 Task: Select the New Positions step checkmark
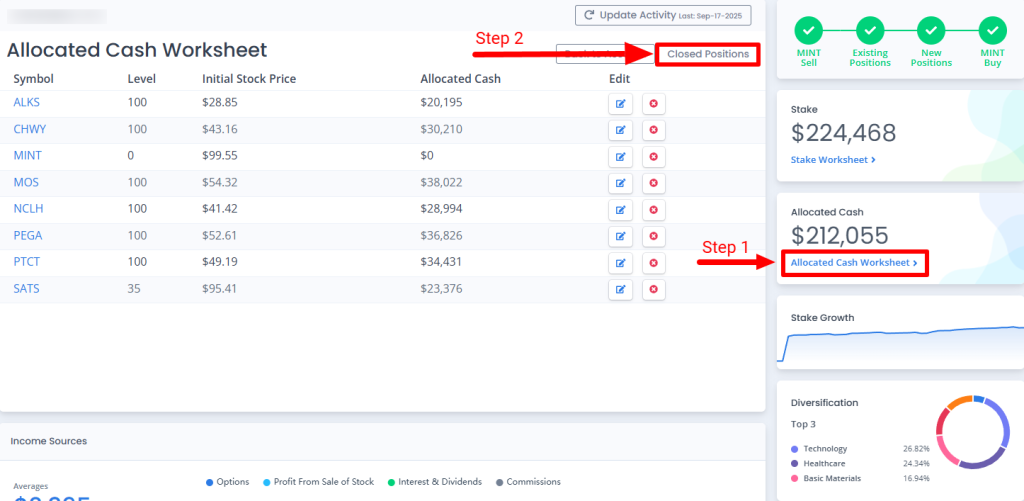[x=932, y=30]
